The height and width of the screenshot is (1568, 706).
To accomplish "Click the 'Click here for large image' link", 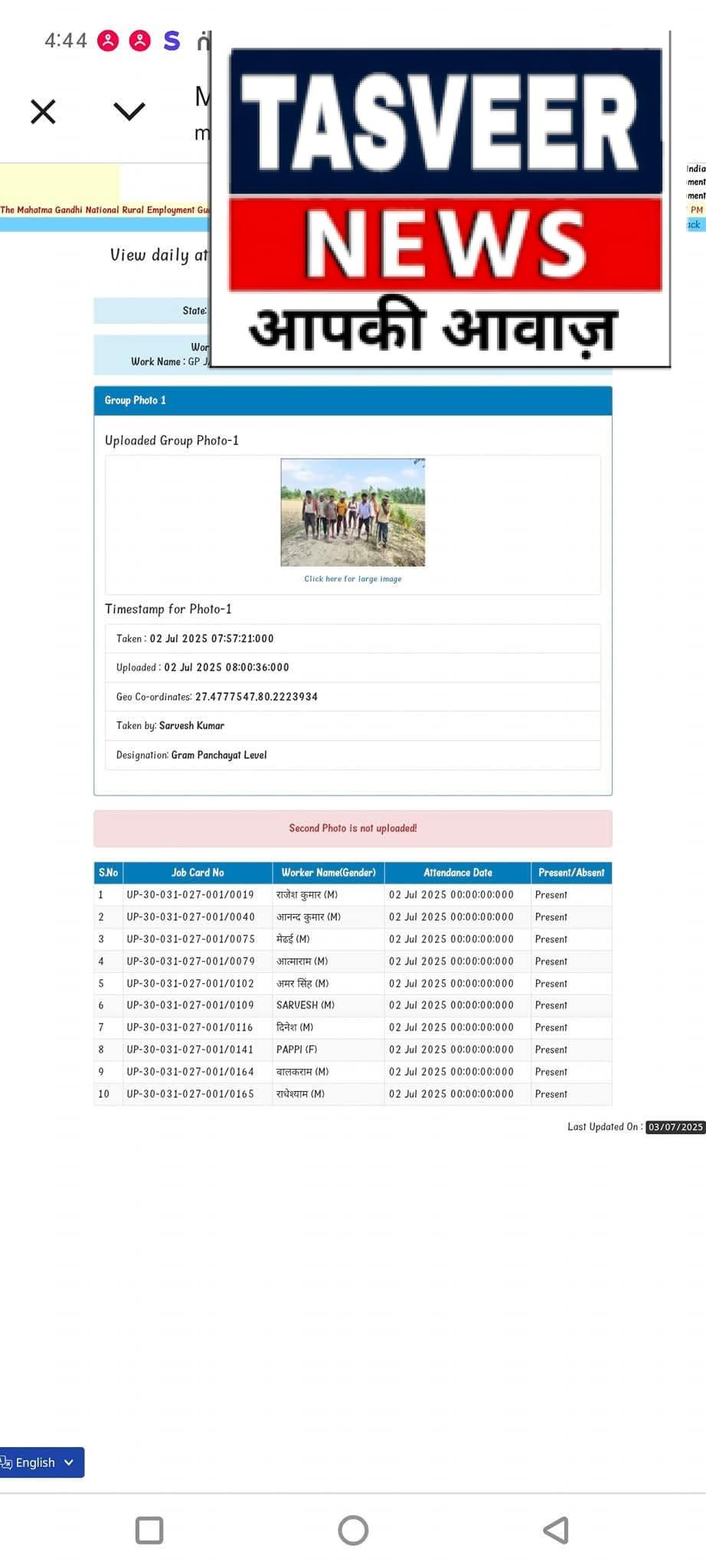I will [353, 579].
